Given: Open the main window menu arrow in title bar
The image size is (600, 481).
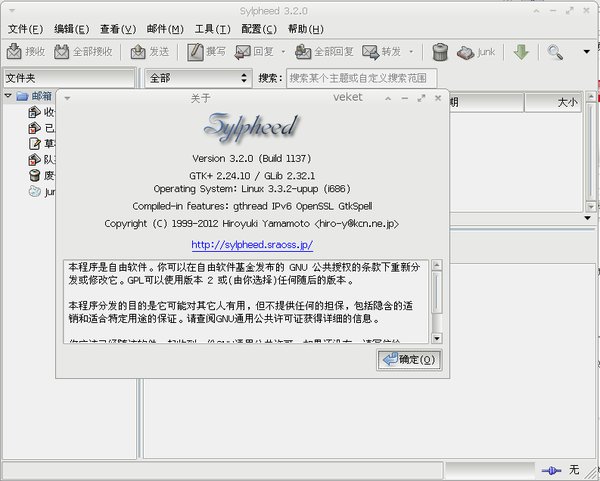Looking at the screenshot, I should 11,11.
